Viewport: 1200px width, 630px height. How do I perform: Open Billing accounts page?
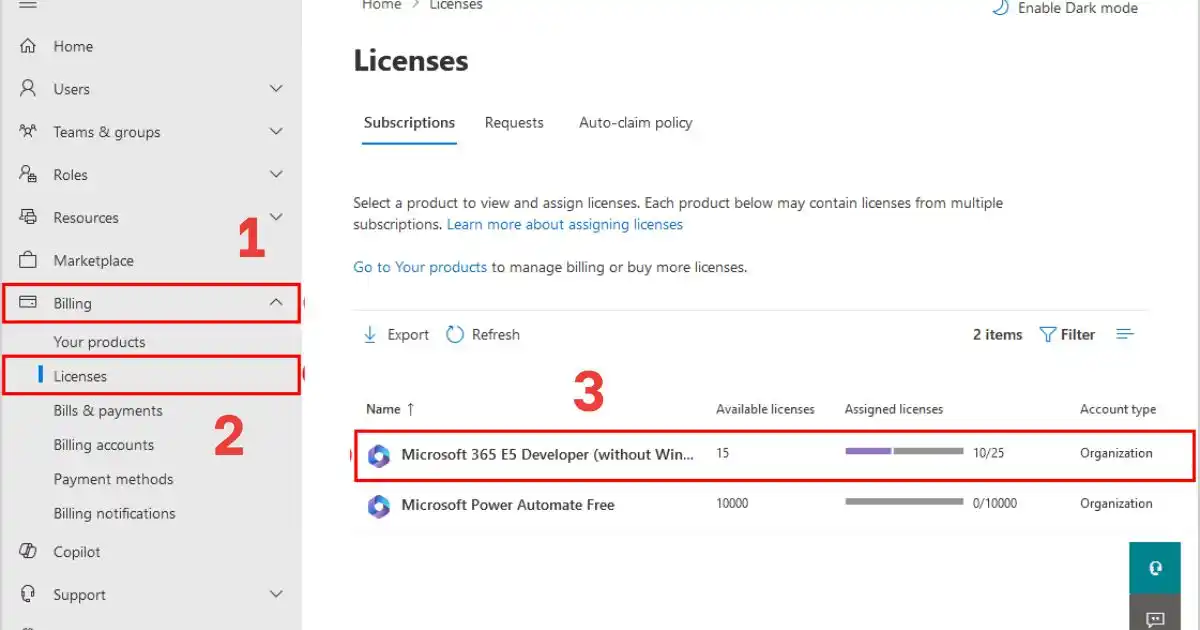(x=104, y=445)
